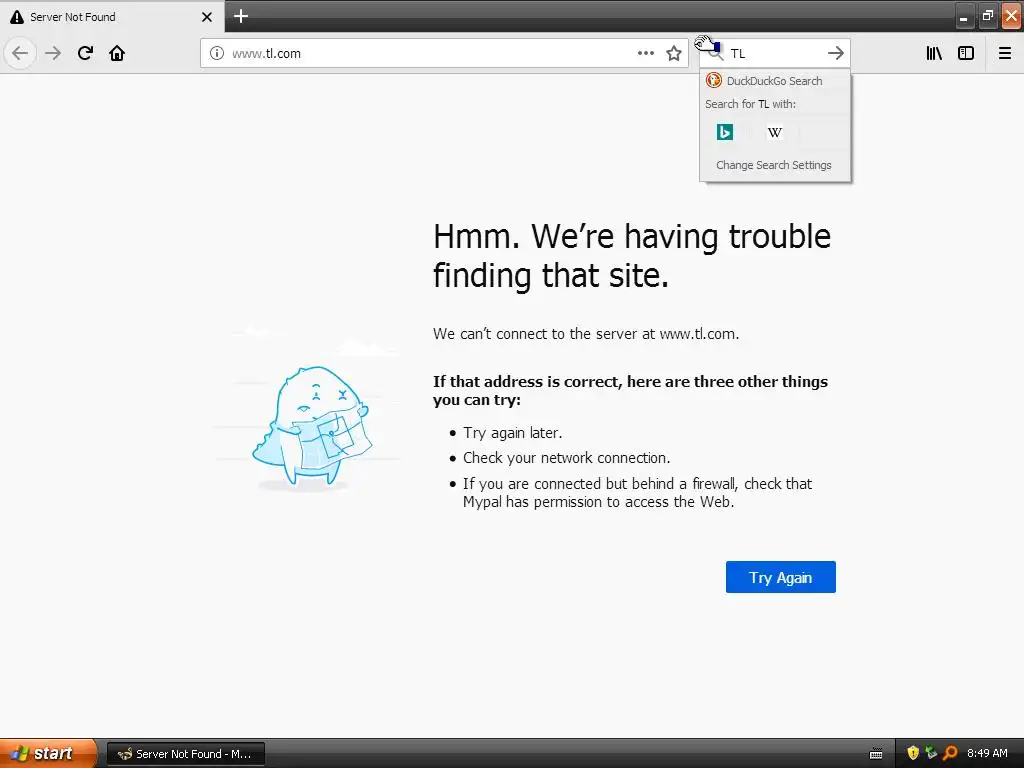Click the 8:49 AM clock
The image size is (1024, 768).
(x=987, y=753)
